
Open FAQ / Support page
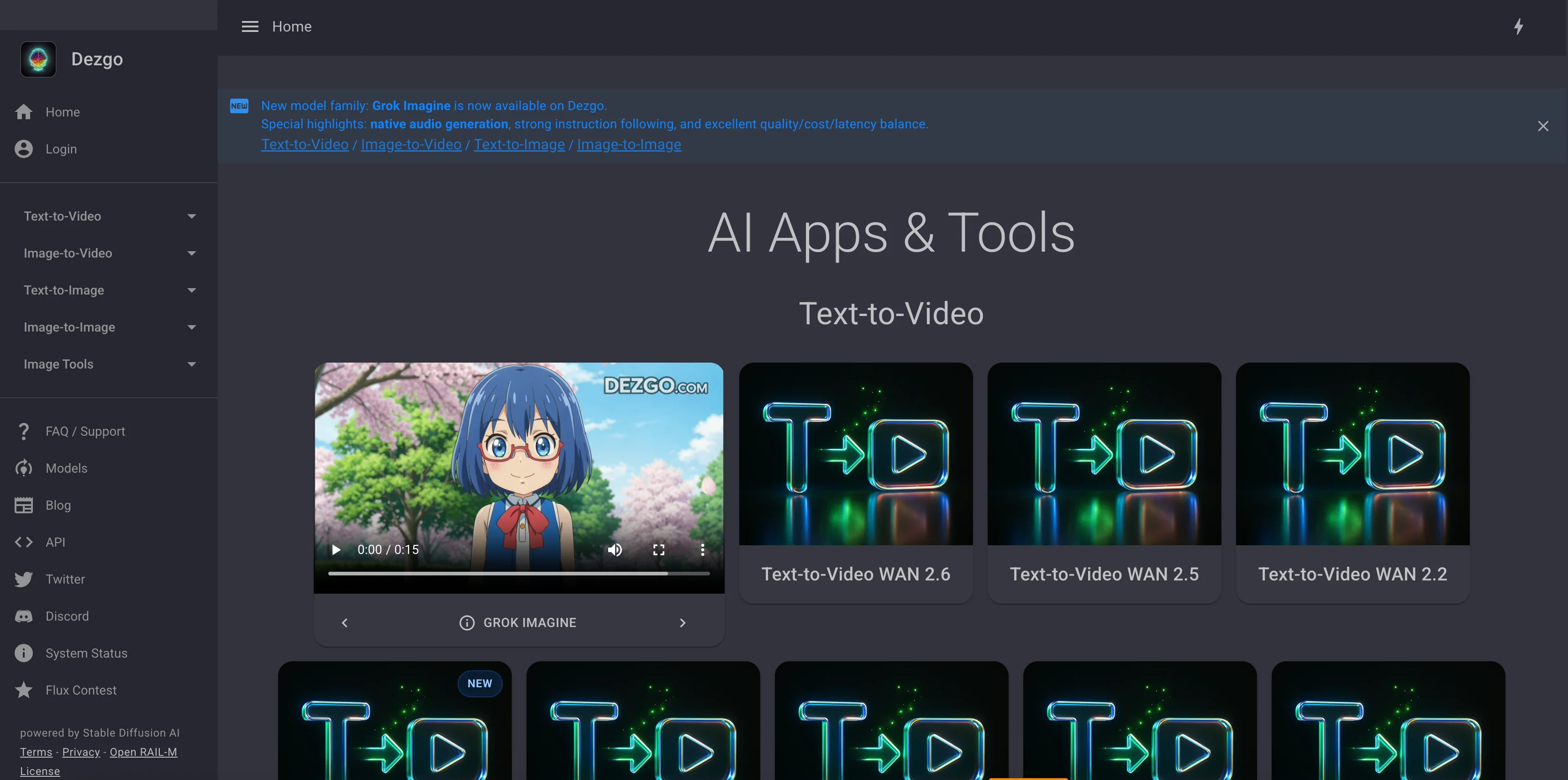(109, 432)
